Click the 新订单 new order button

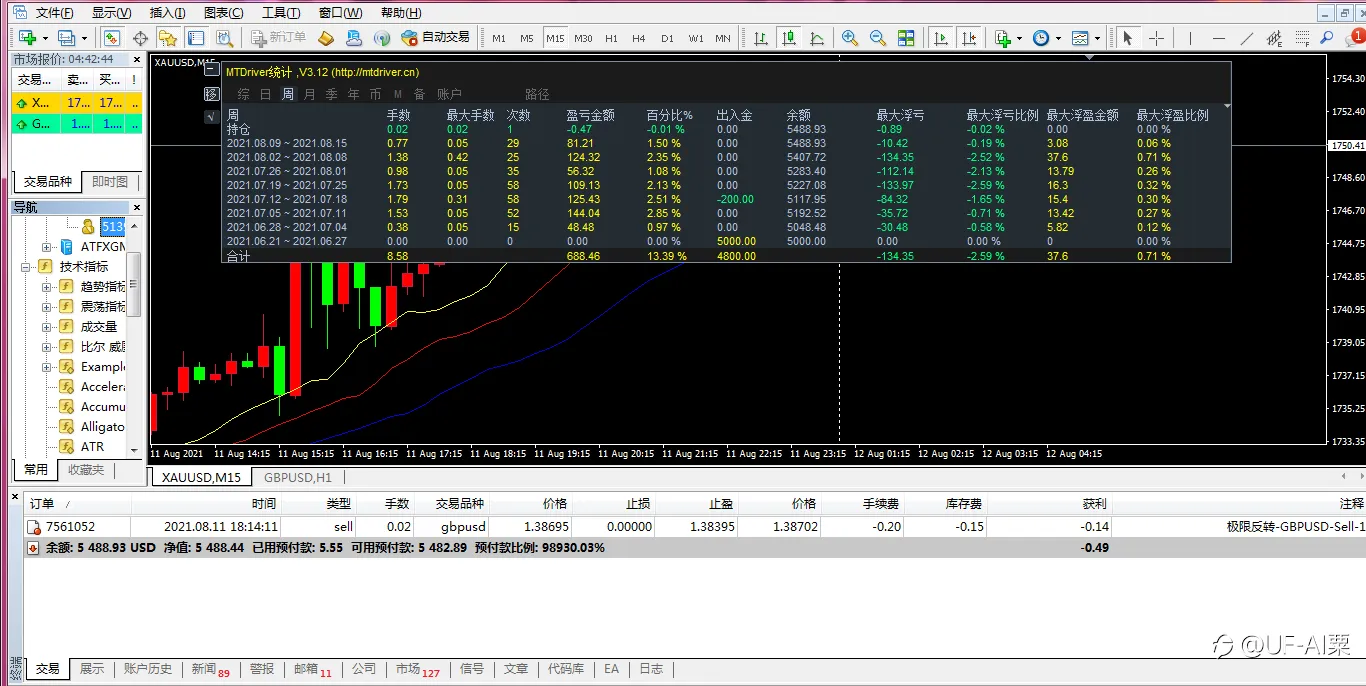point(276,38)
